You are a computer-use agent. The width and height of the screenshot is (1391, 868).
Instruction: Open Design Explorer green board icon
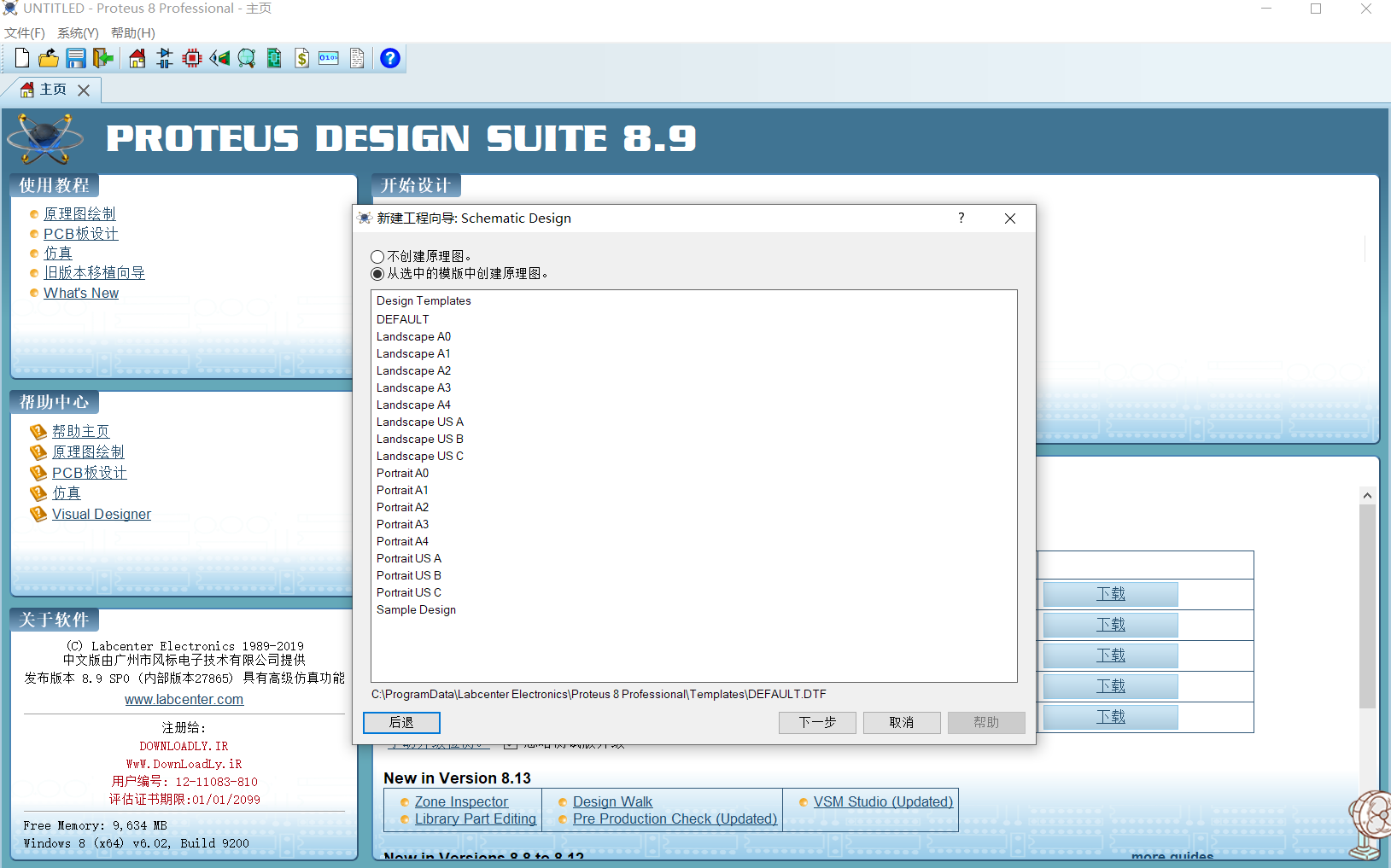pyautogui.click(x=274, y=58)
